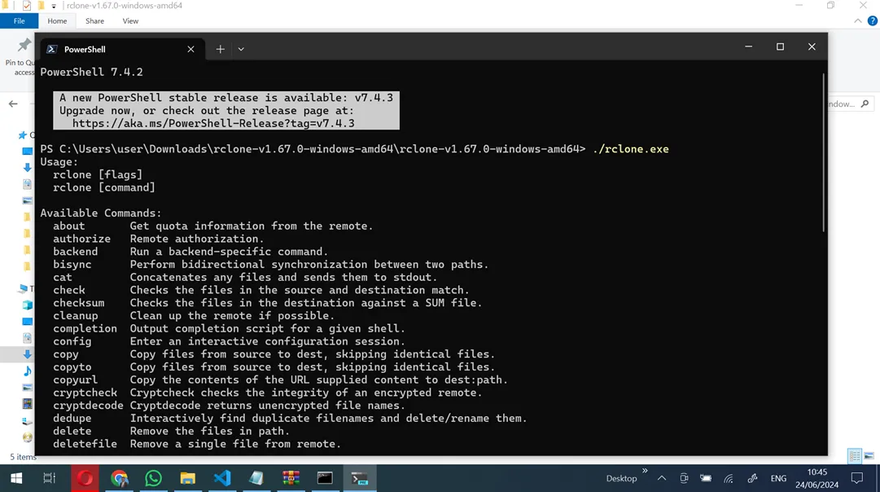Click the 'Available Commands:' heading
This screenshot has height=492, width=880.
(100, 213)
